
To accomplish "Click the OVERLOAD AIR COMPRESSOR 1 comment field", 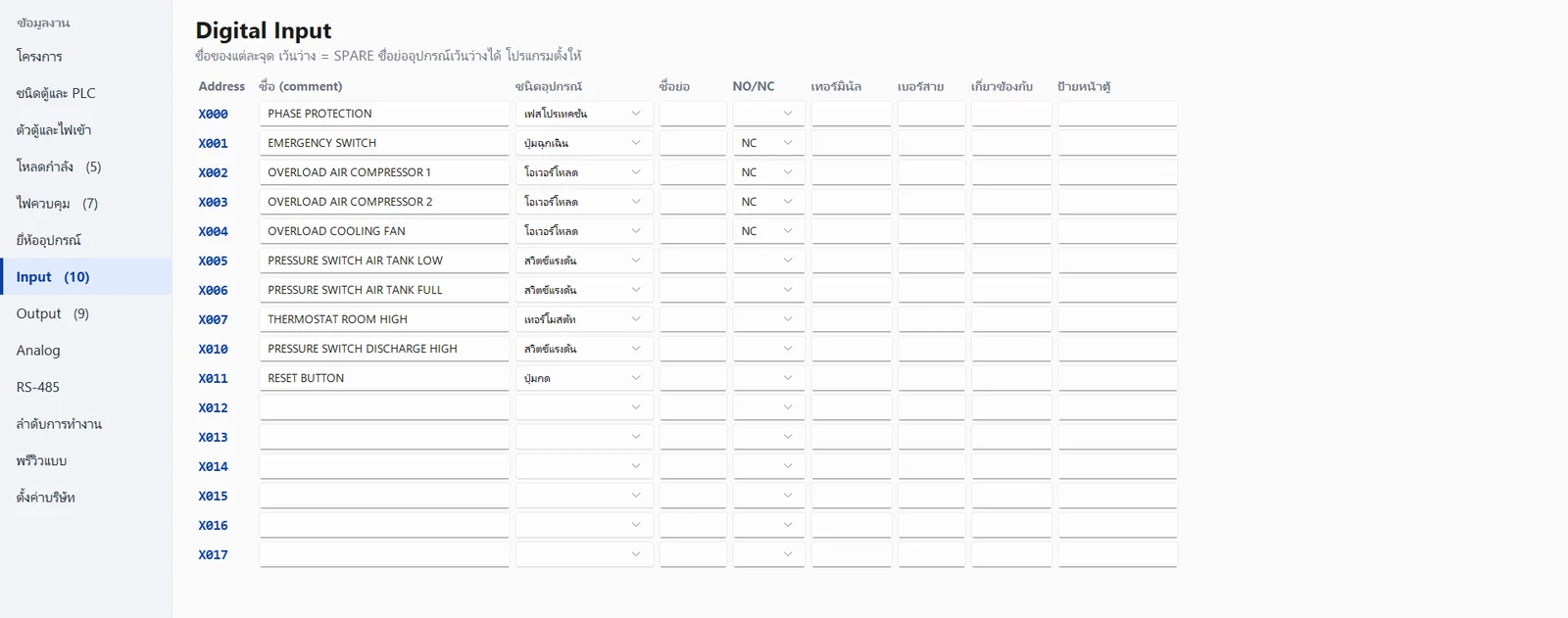I will (x=384, y=172).
